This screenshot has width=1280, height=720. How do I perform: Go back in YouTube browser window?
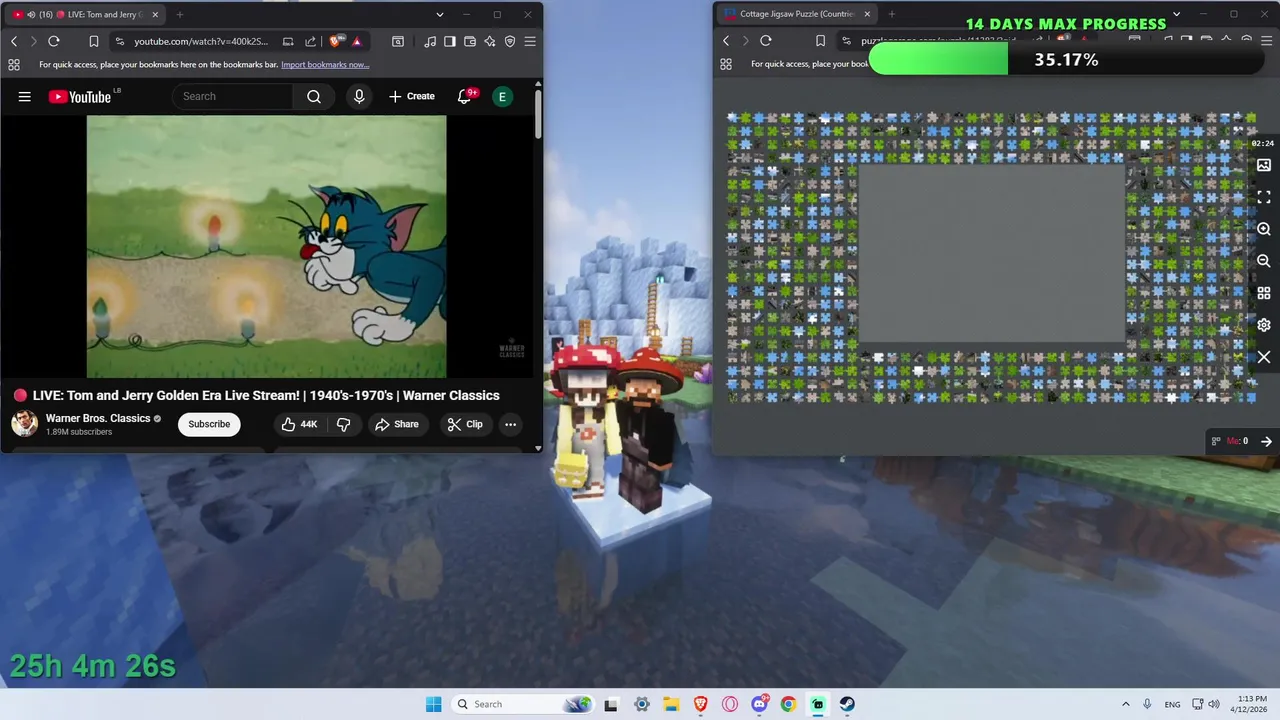tap(14, 41)
